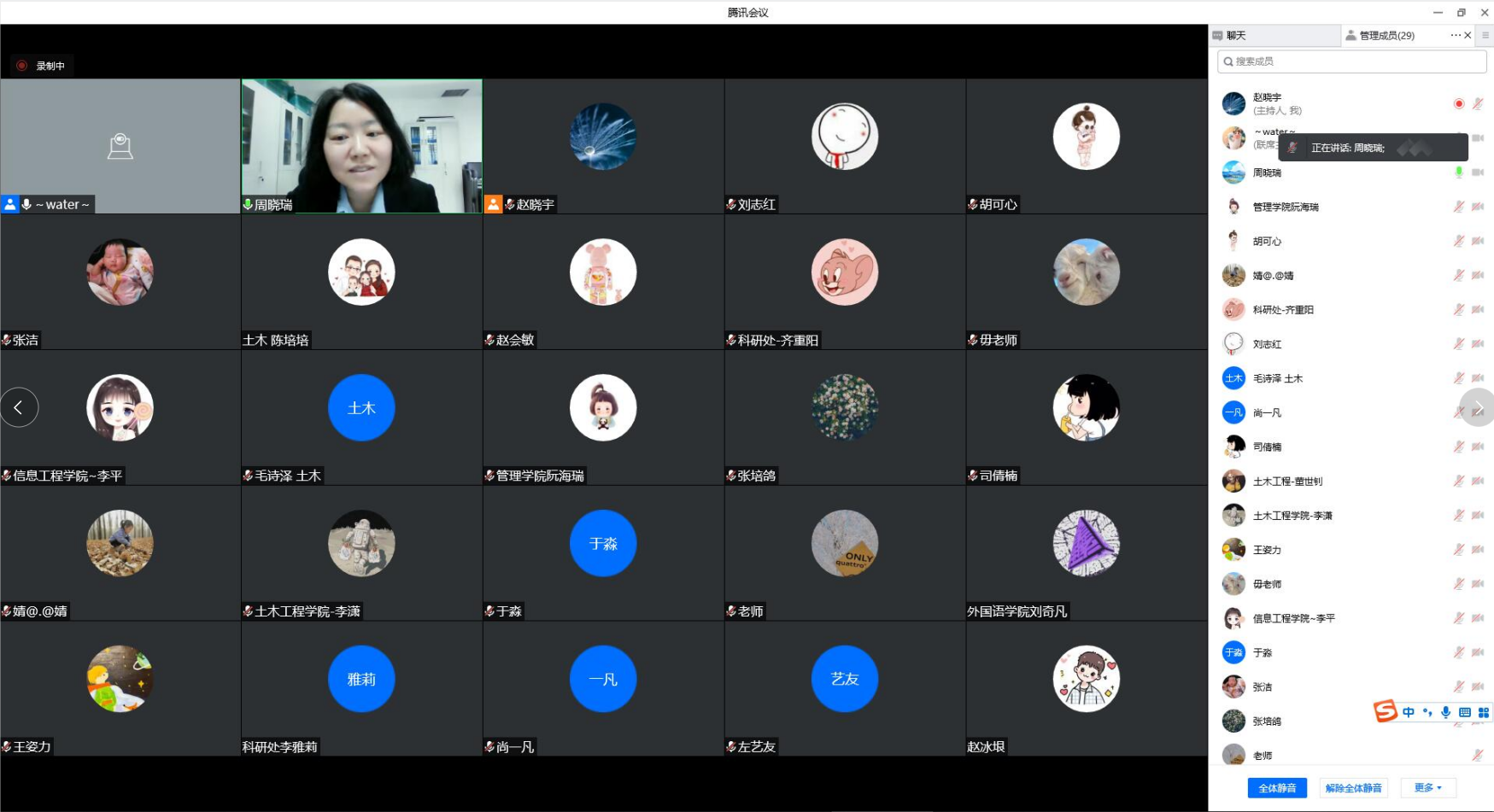This screenshot has height=812, width=1494.
Task: Toggle 周晓瑞 camera icon in member list
Action: tap(1478, 172)
